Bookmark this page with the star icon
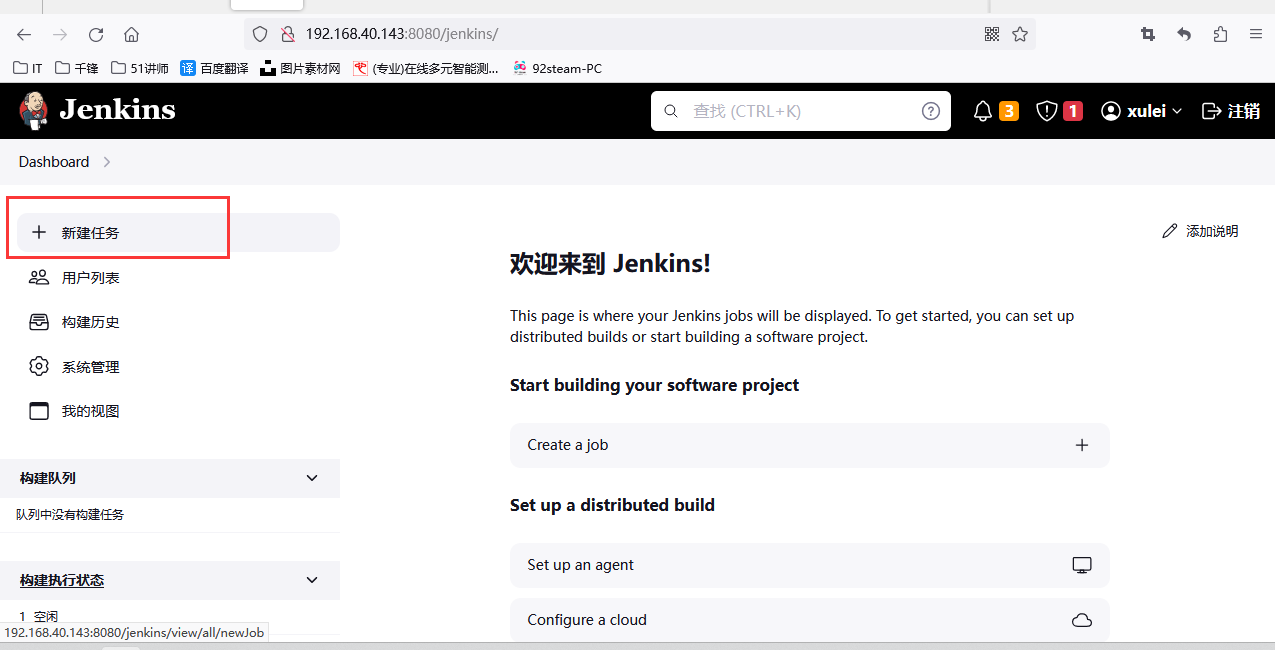The width and height of the screenshot is (1275, 650). [x=1020, y=34]
